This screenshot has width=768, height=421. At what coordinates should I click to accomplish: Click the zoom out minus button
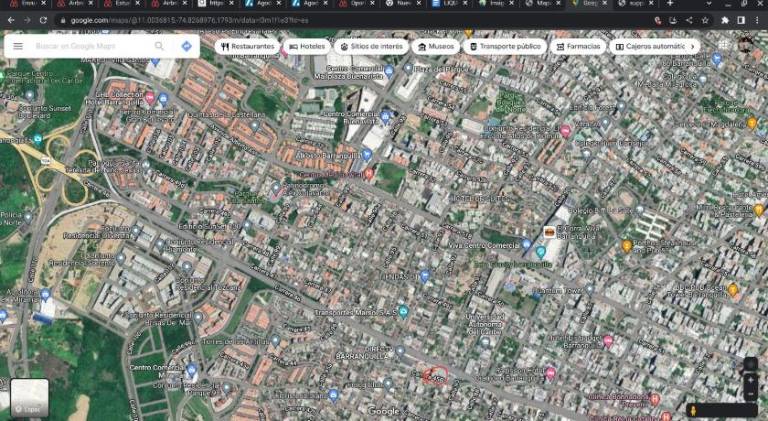click(x=750, y=393)
